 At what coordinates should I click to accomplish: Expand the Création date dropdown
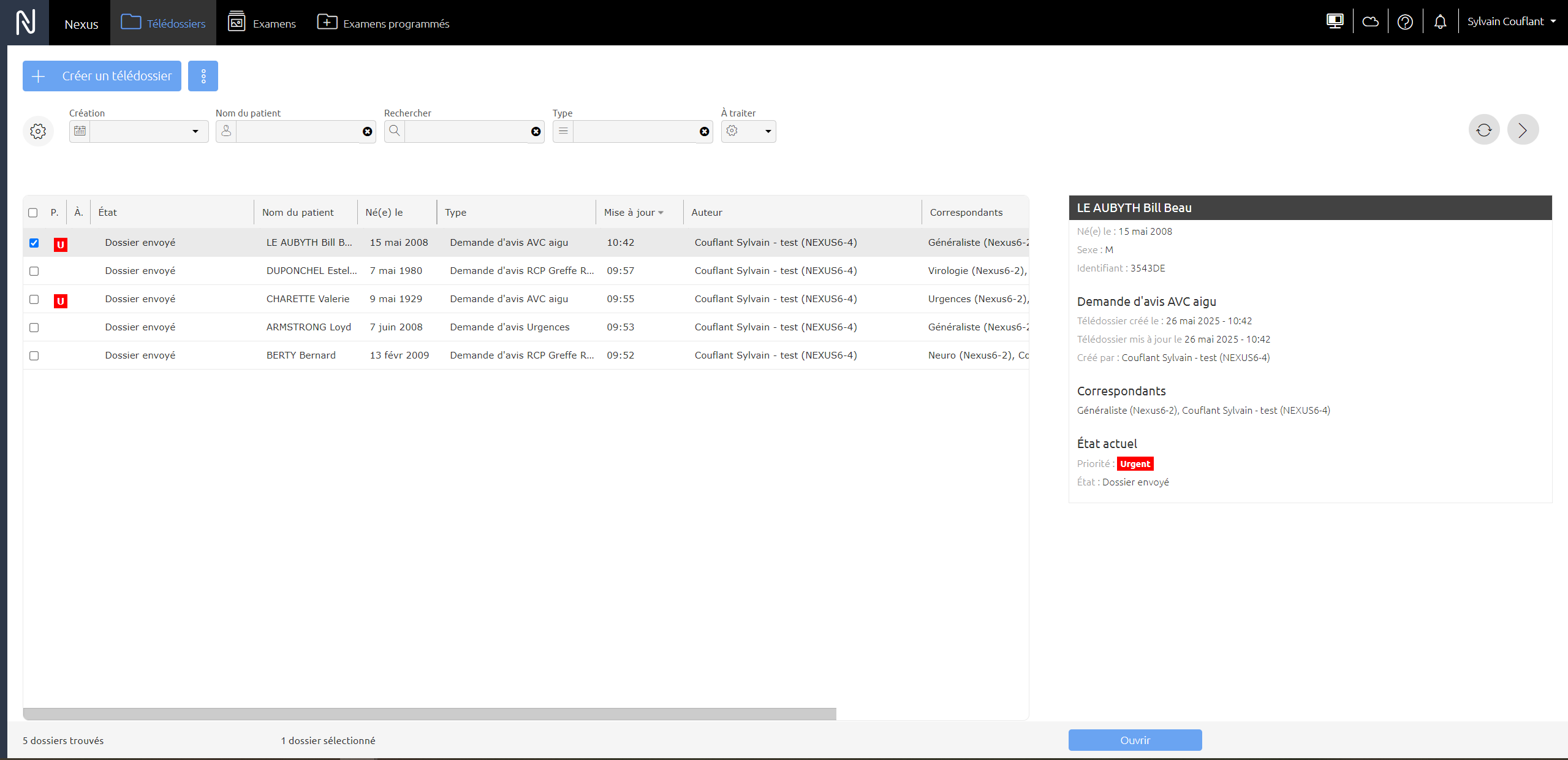pyautogui.click(x=195, y=131)
